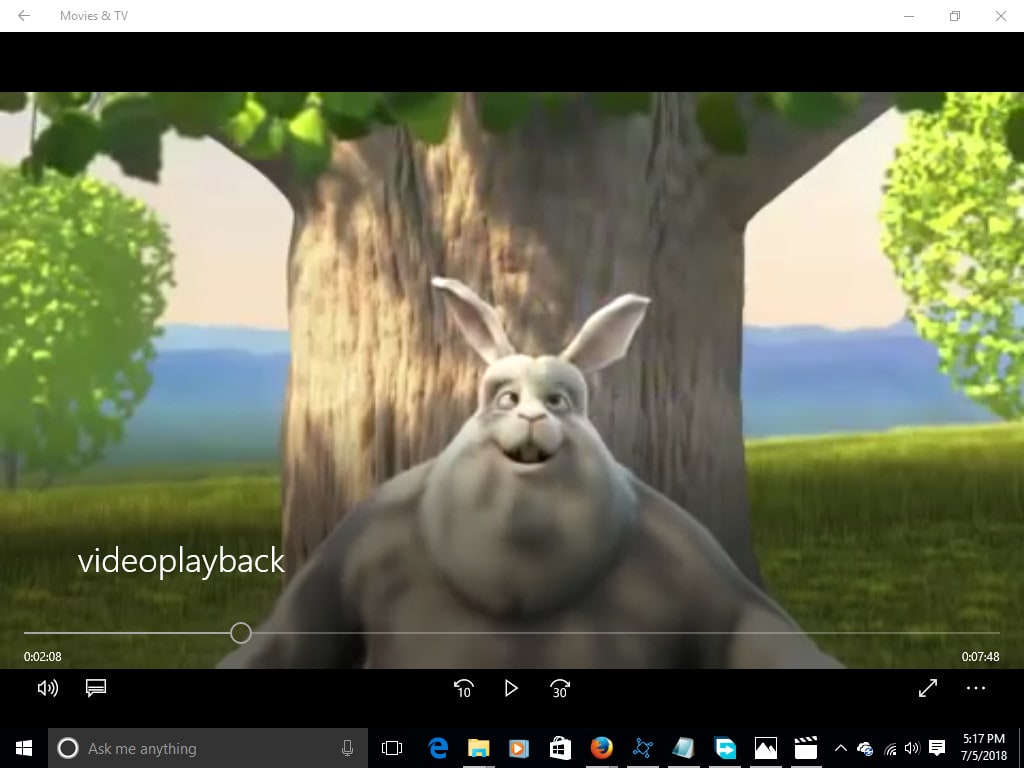Image resolution: width=1024 pixels, height=768 pixels.
Task: Skip forward 30 seconds
Action: (560, 688)
